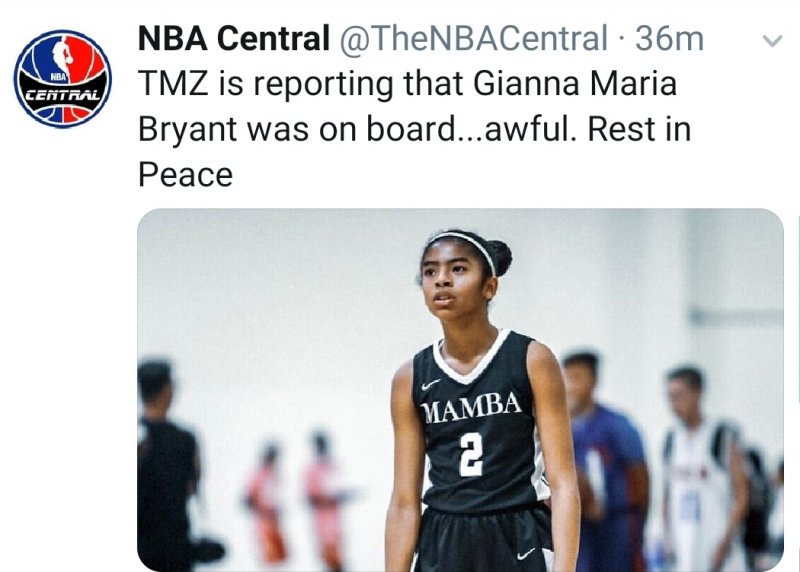Open the NBA Central display name
This screenshot has width=800, height=572.
(233, 39)
